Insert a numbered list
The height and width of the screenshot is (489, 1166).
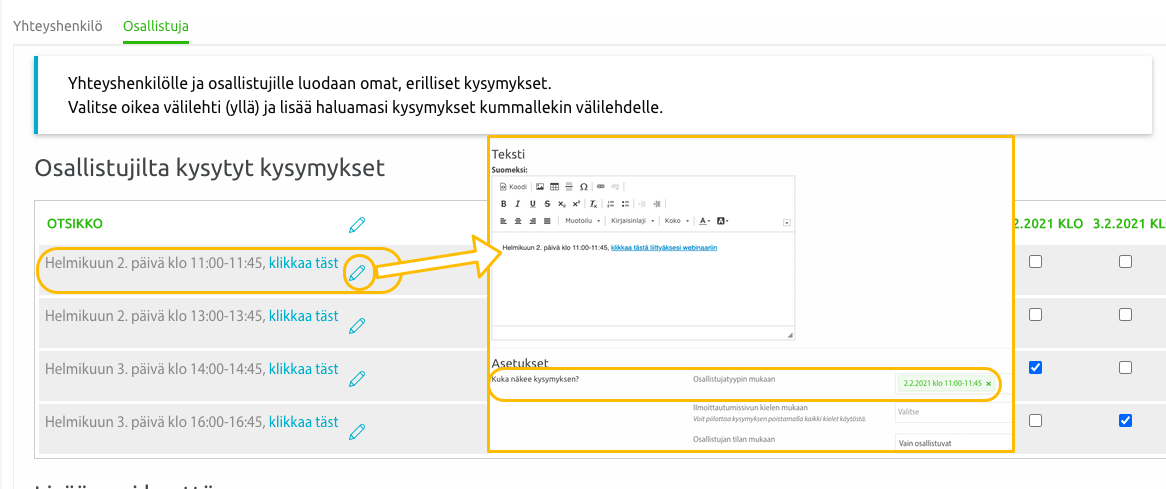(611, 204)
